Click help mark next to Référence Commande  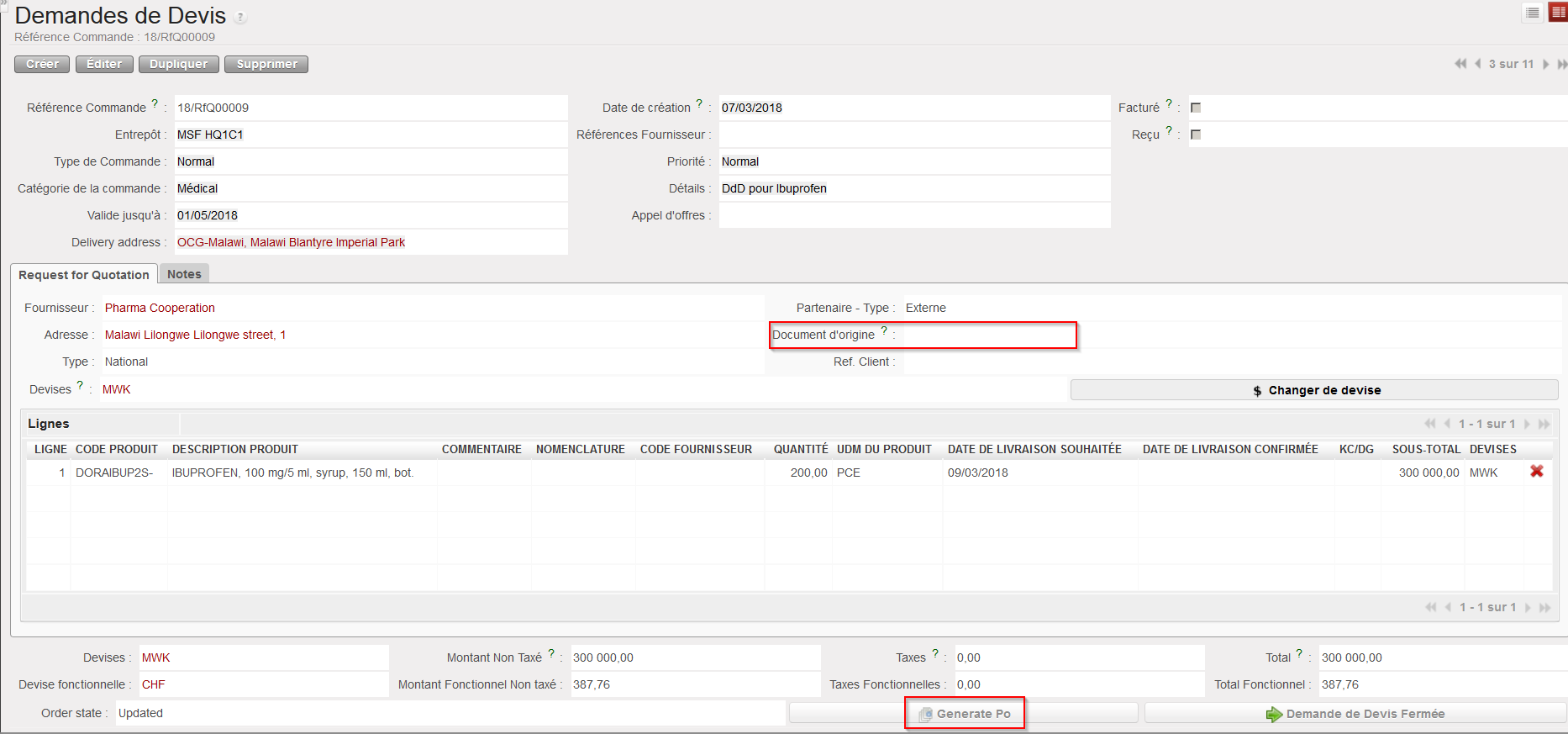[x=155, y=103]
